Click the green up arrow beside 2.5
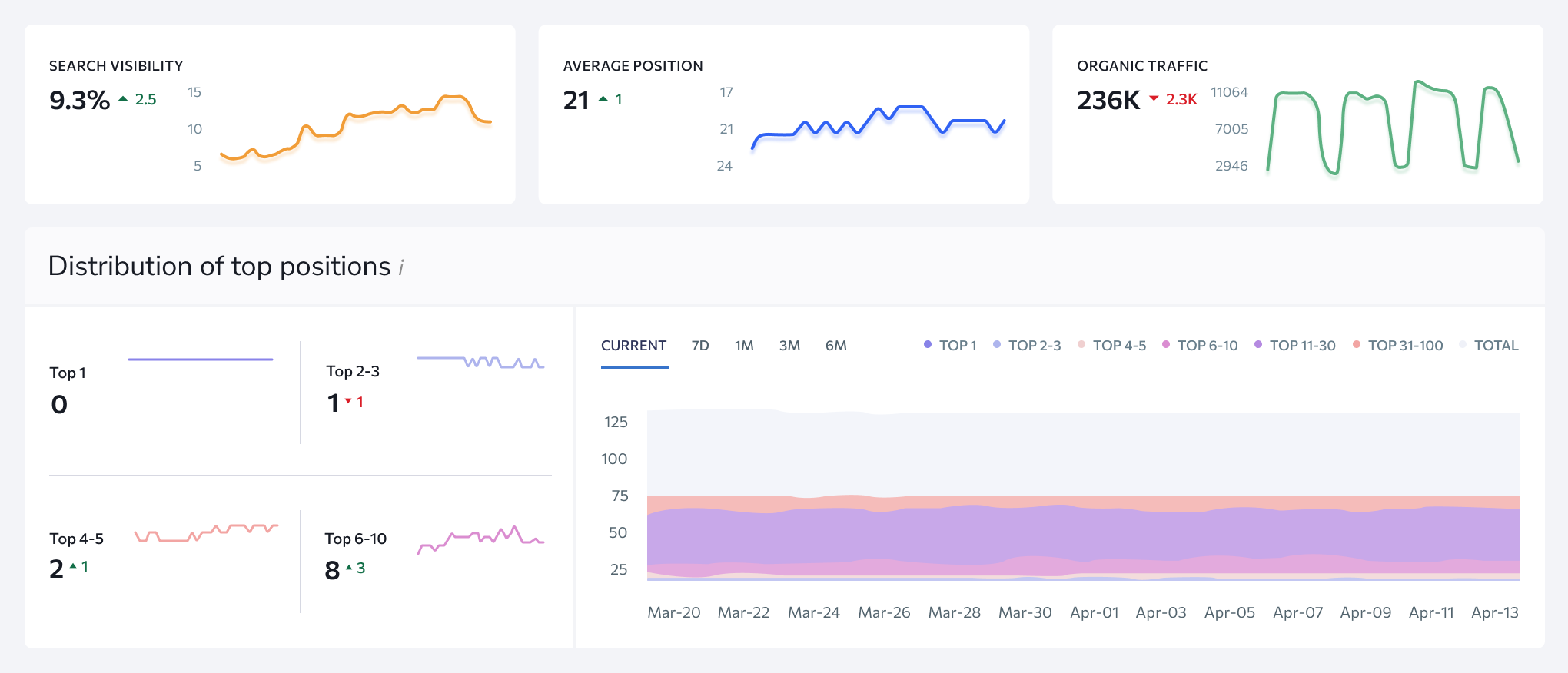 tap(123, 99)
